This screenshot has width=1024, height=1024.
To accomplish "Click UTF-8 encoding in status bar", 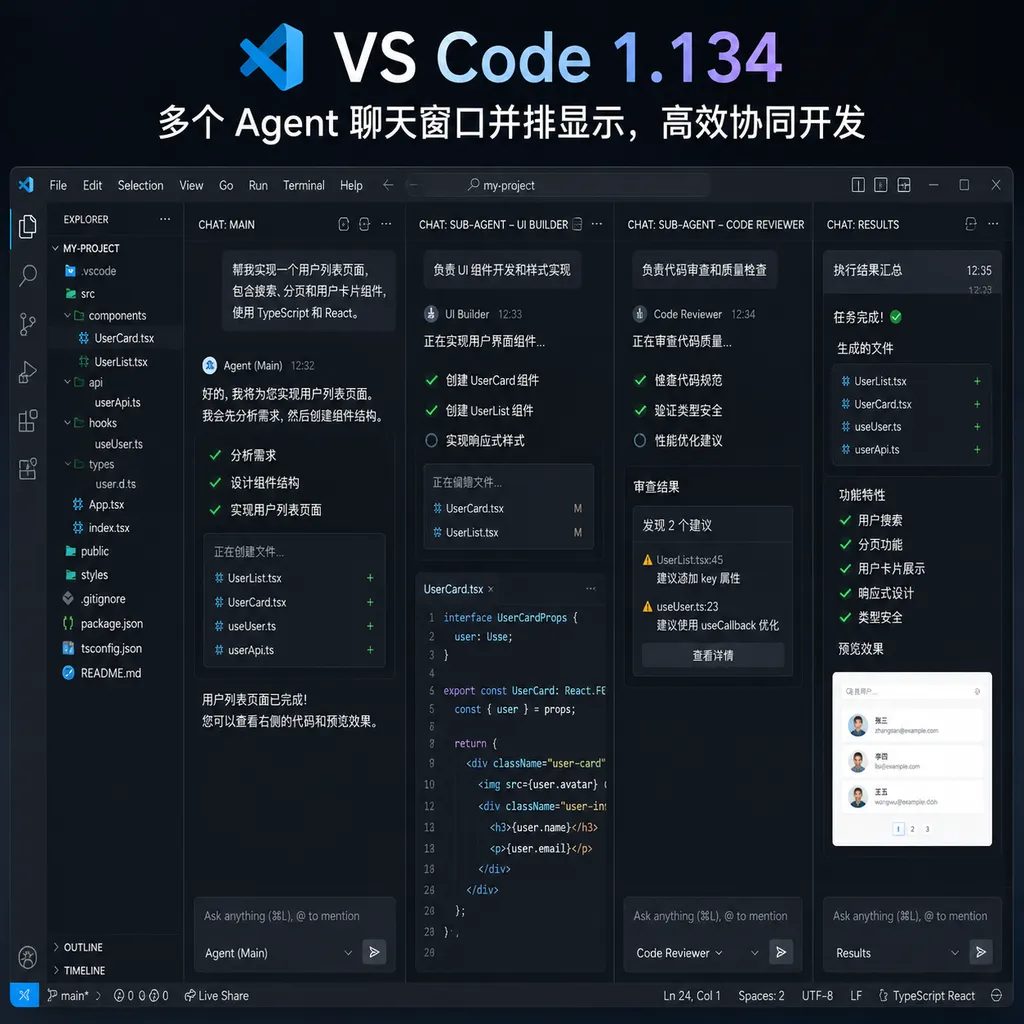I will [817, 995].
